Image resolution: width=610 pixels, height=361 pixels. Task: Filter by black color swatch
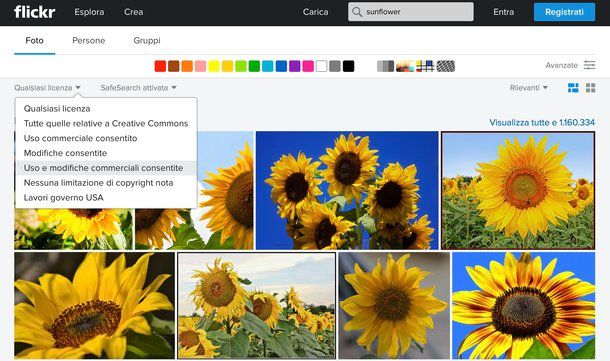pos(349,66)
